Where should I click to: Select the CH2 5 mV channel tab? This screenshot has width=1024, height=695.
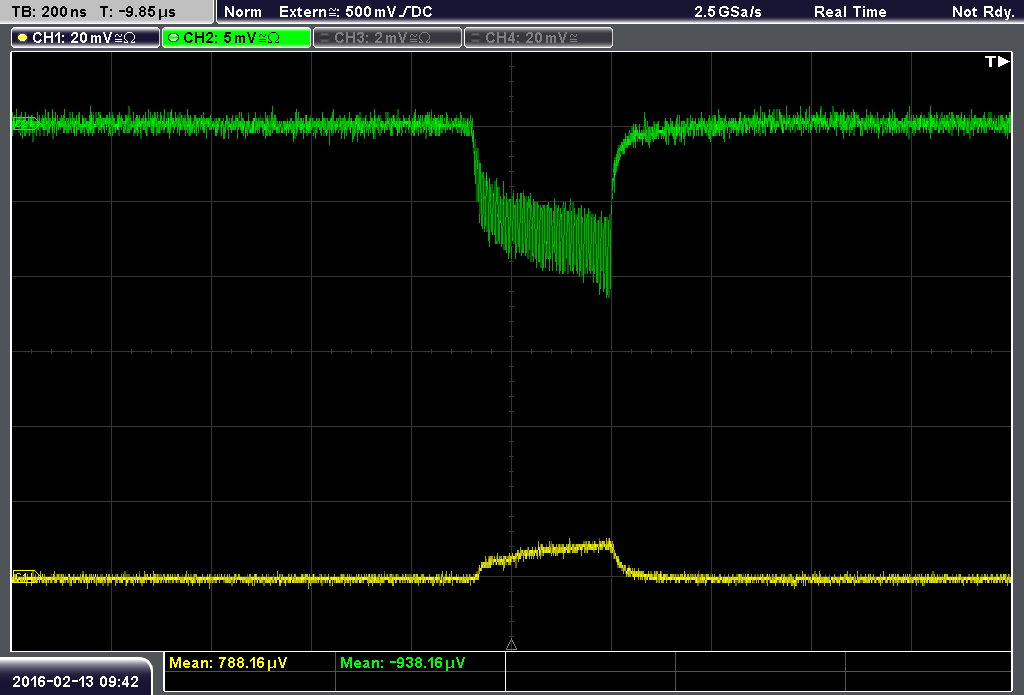point(236,38)
